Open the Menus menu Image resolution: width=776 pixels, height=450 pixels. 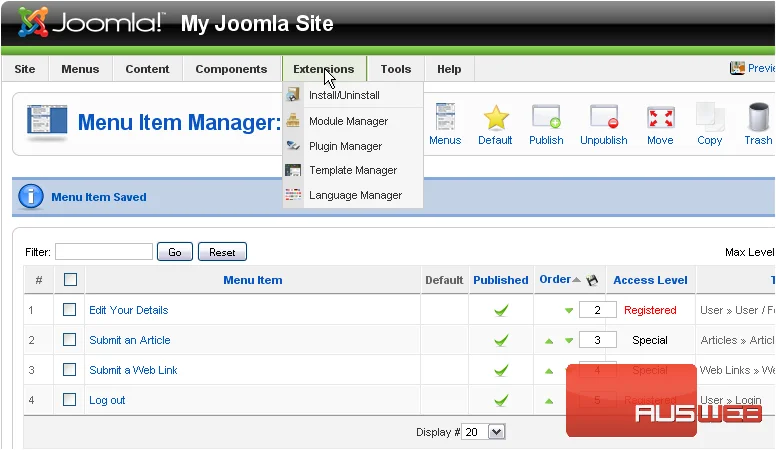[x=80, y=69]
